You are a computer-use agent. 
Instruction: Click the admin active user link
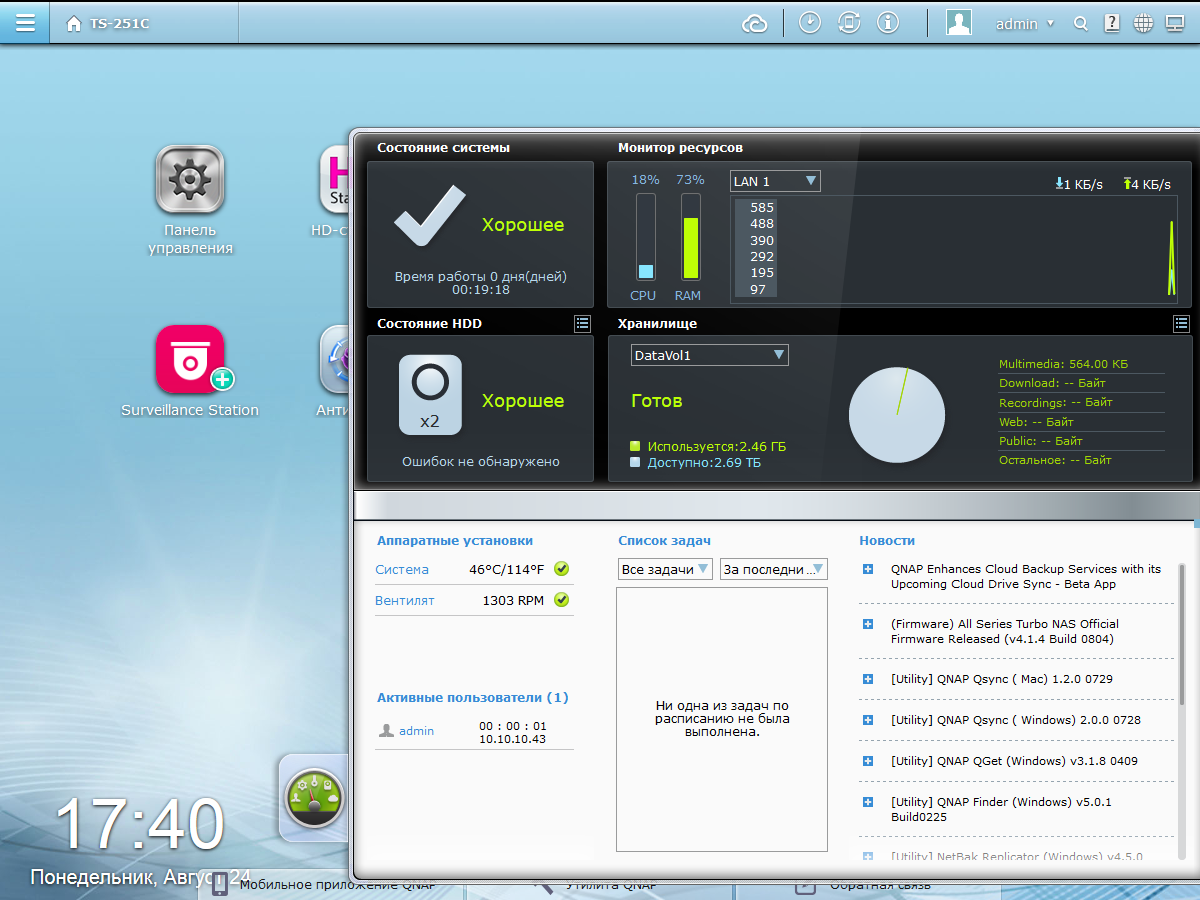click(416, 731)
